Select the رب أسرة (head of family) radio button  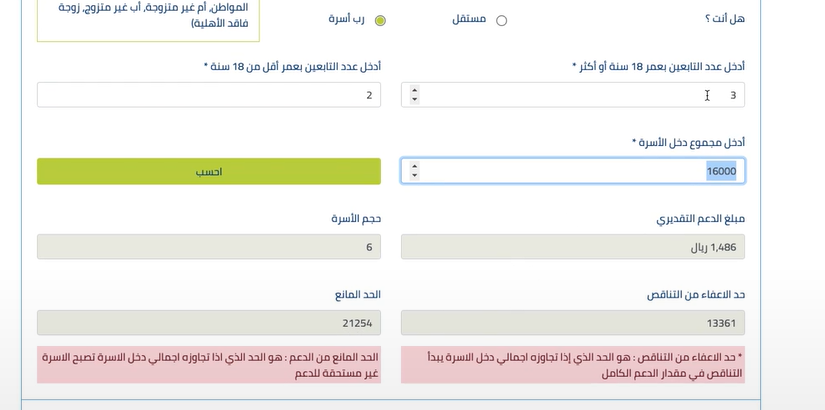point(380,21)
